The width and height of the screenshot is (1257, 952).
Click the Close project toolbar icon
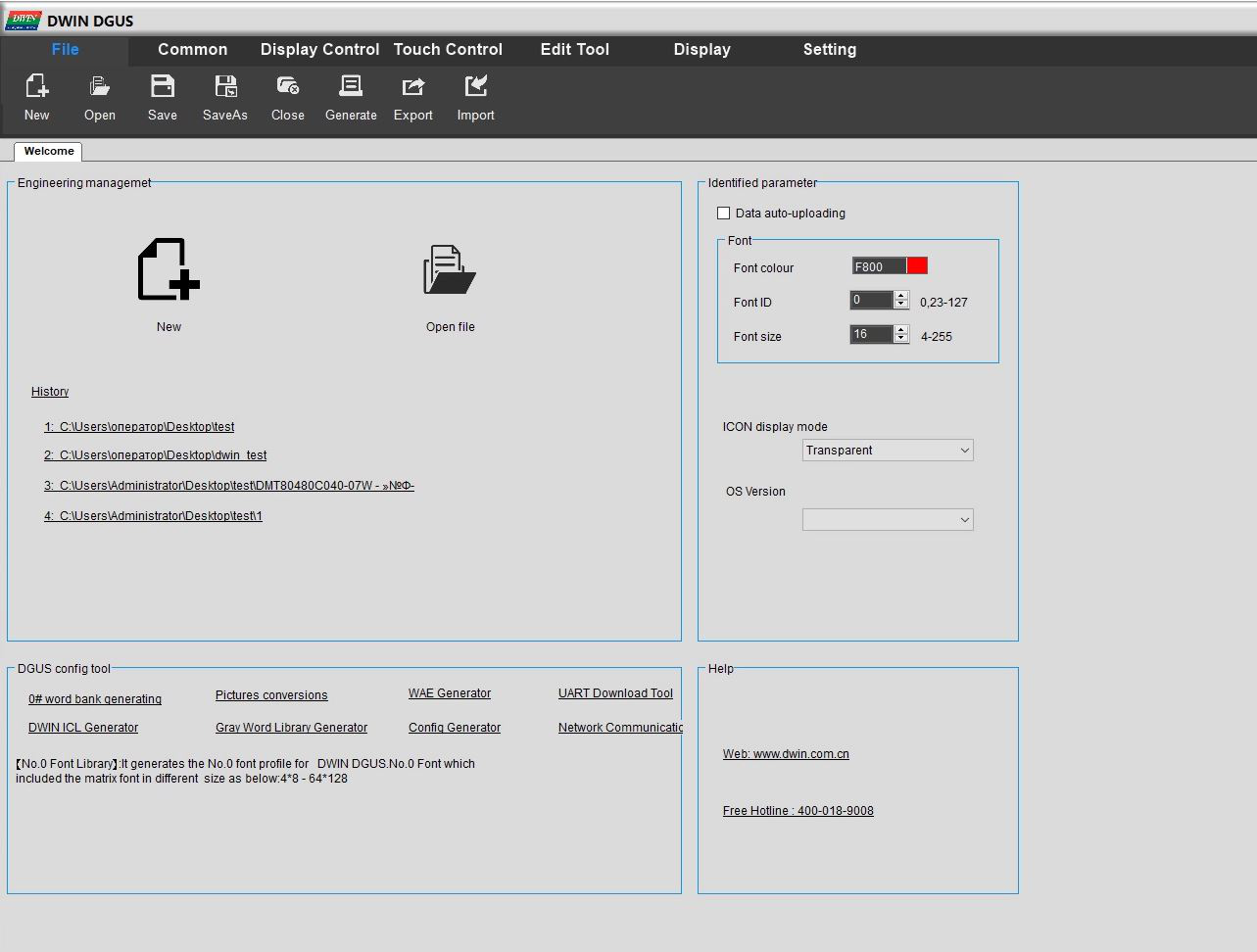[x=288, y=86]
